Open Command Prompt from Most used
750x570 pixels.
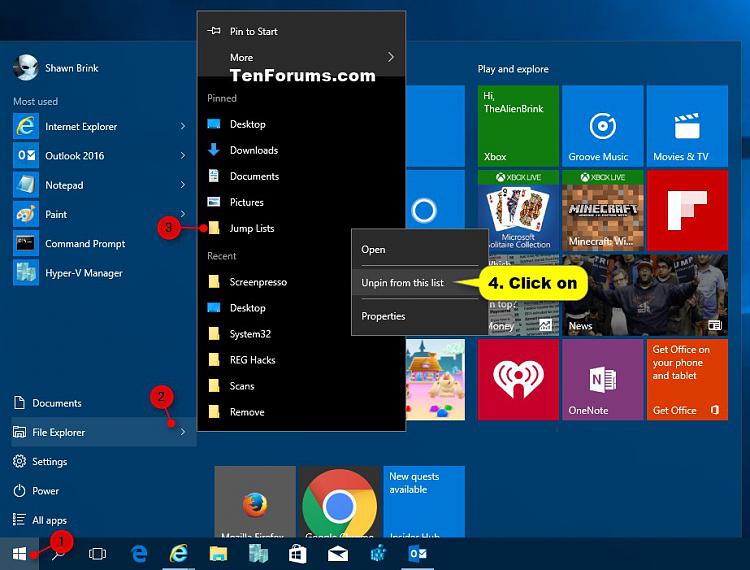[x=100, y=244]
